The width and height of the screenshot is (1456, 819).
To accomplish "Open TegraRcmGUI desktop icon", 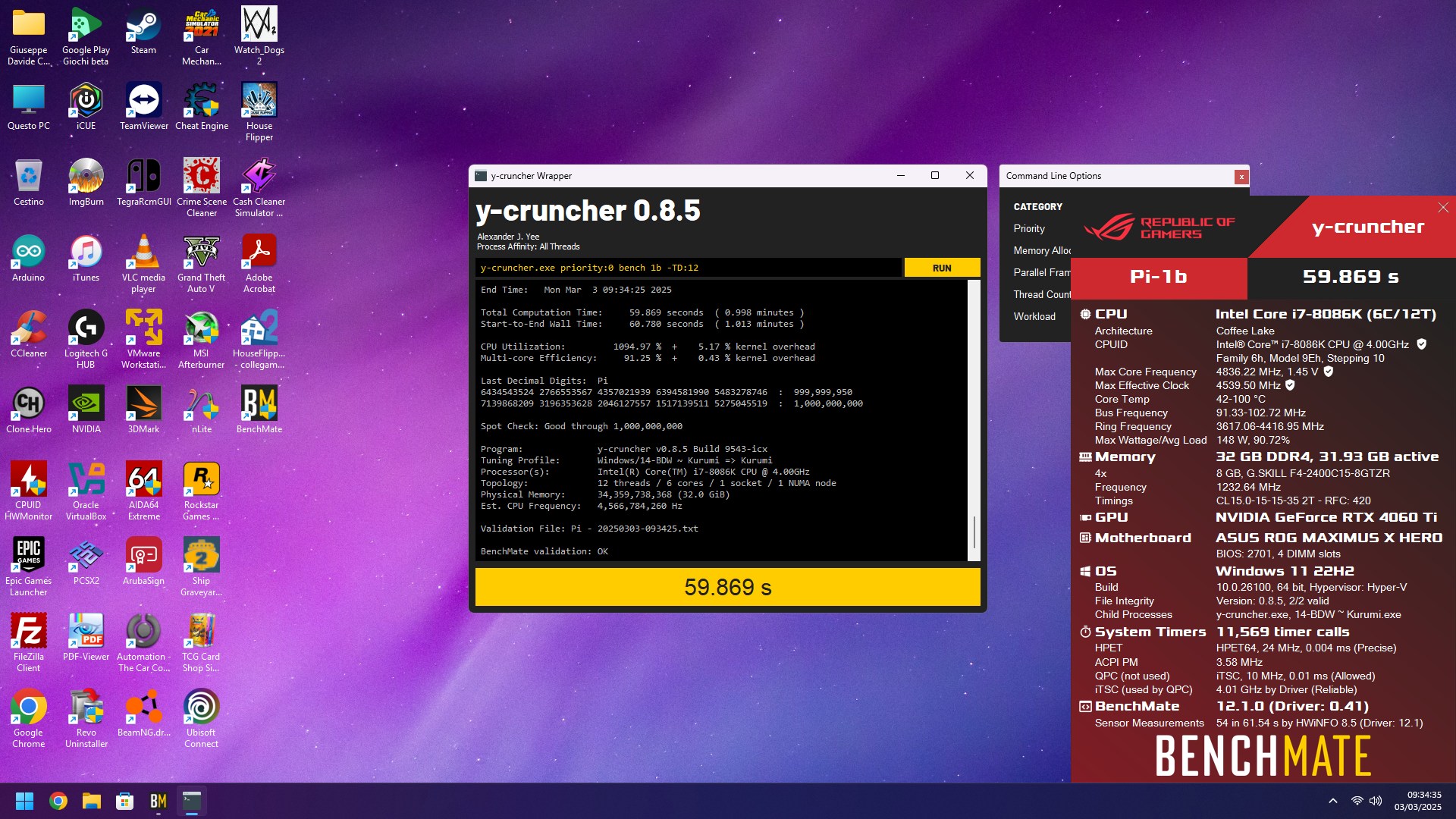I will (144, 183).
